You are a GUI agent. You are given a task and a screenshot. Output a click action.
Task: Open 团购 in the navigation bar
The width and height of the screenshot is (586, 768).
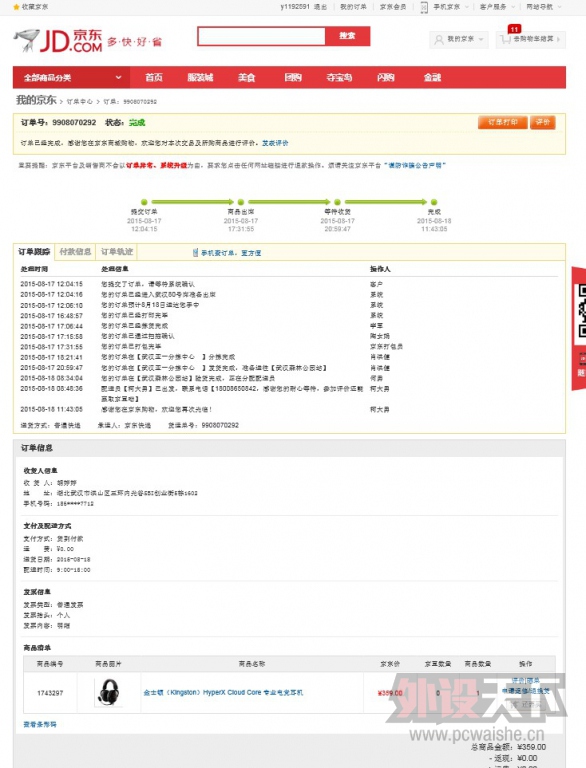293,77
